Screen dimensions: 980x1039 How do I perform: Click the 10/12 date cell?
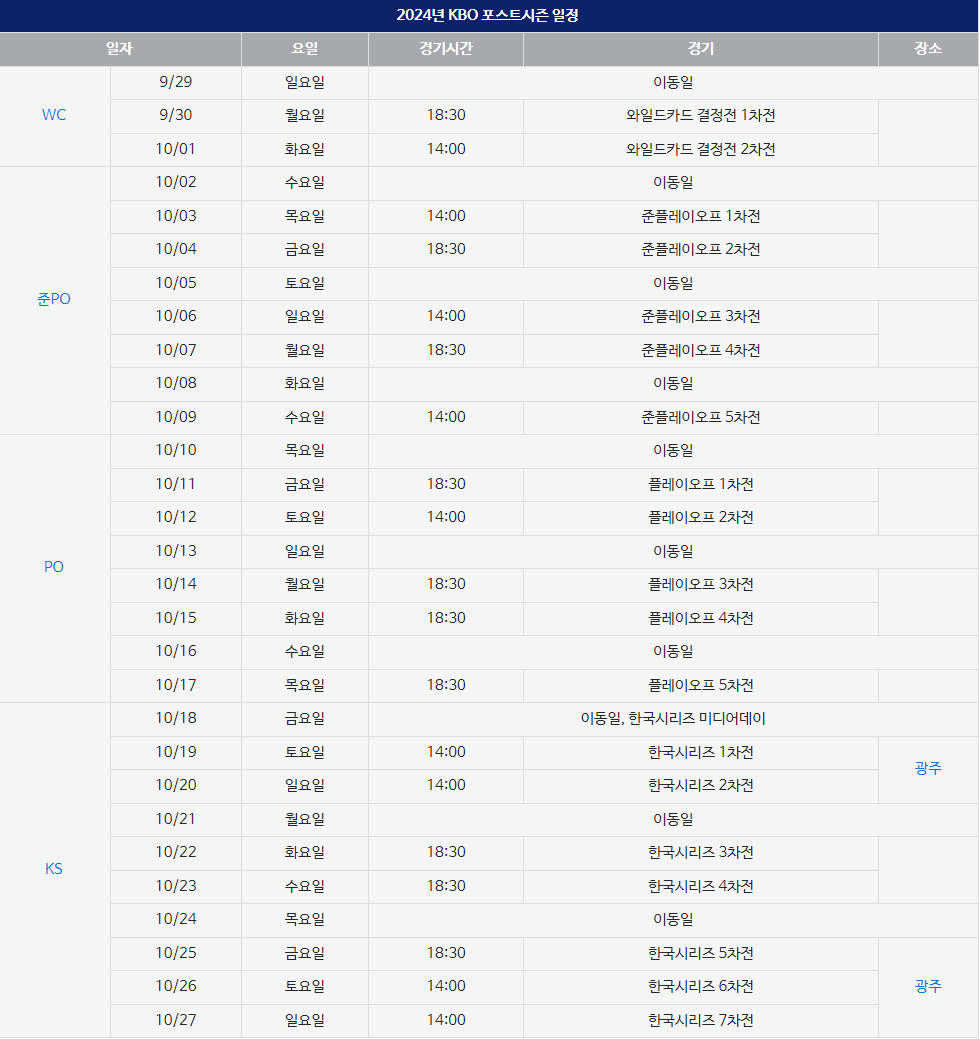pyautogui.click(x=176, y=518)
